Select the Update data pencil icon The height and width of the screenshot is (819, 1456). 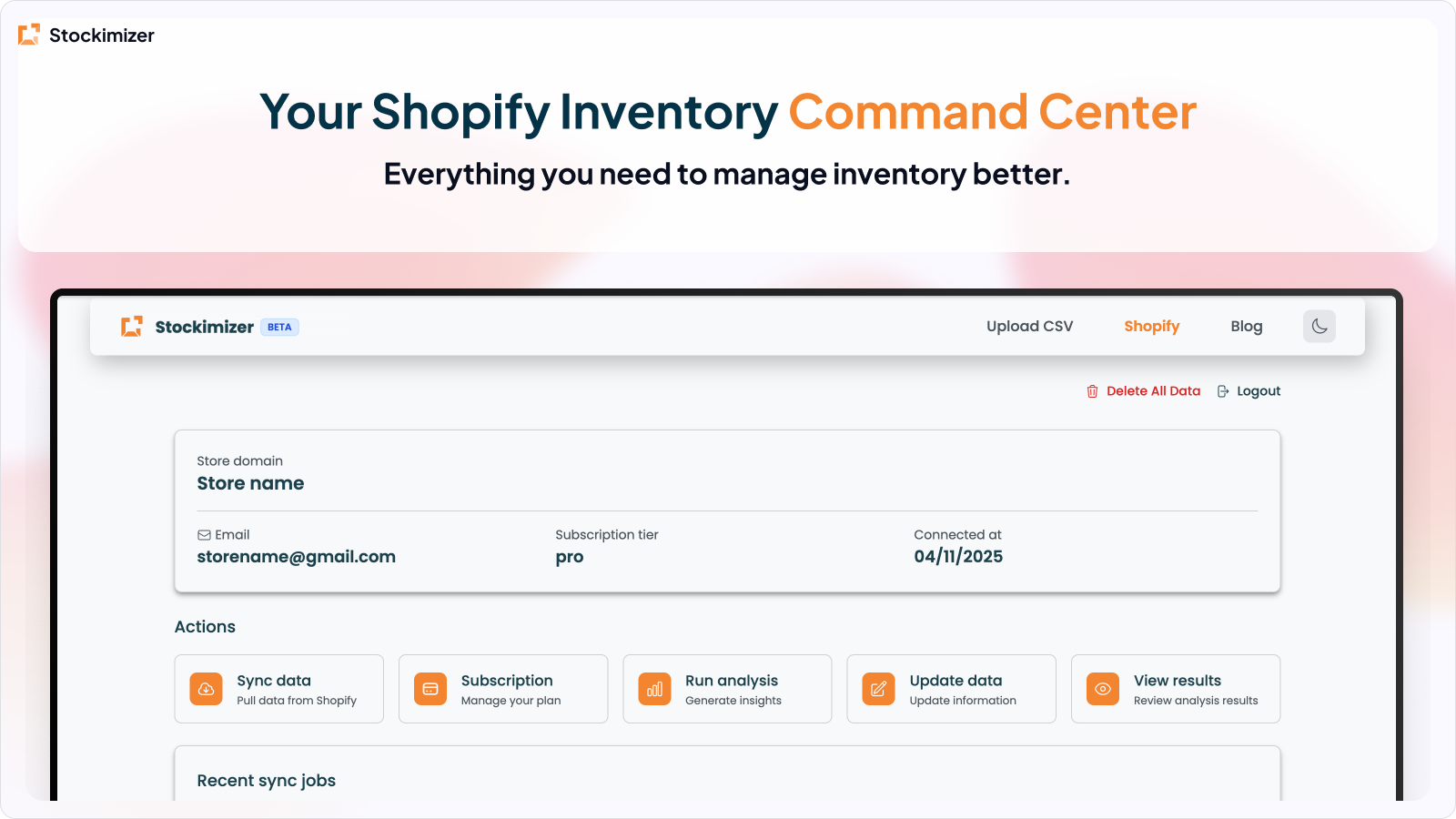click(x=877, y=689)
